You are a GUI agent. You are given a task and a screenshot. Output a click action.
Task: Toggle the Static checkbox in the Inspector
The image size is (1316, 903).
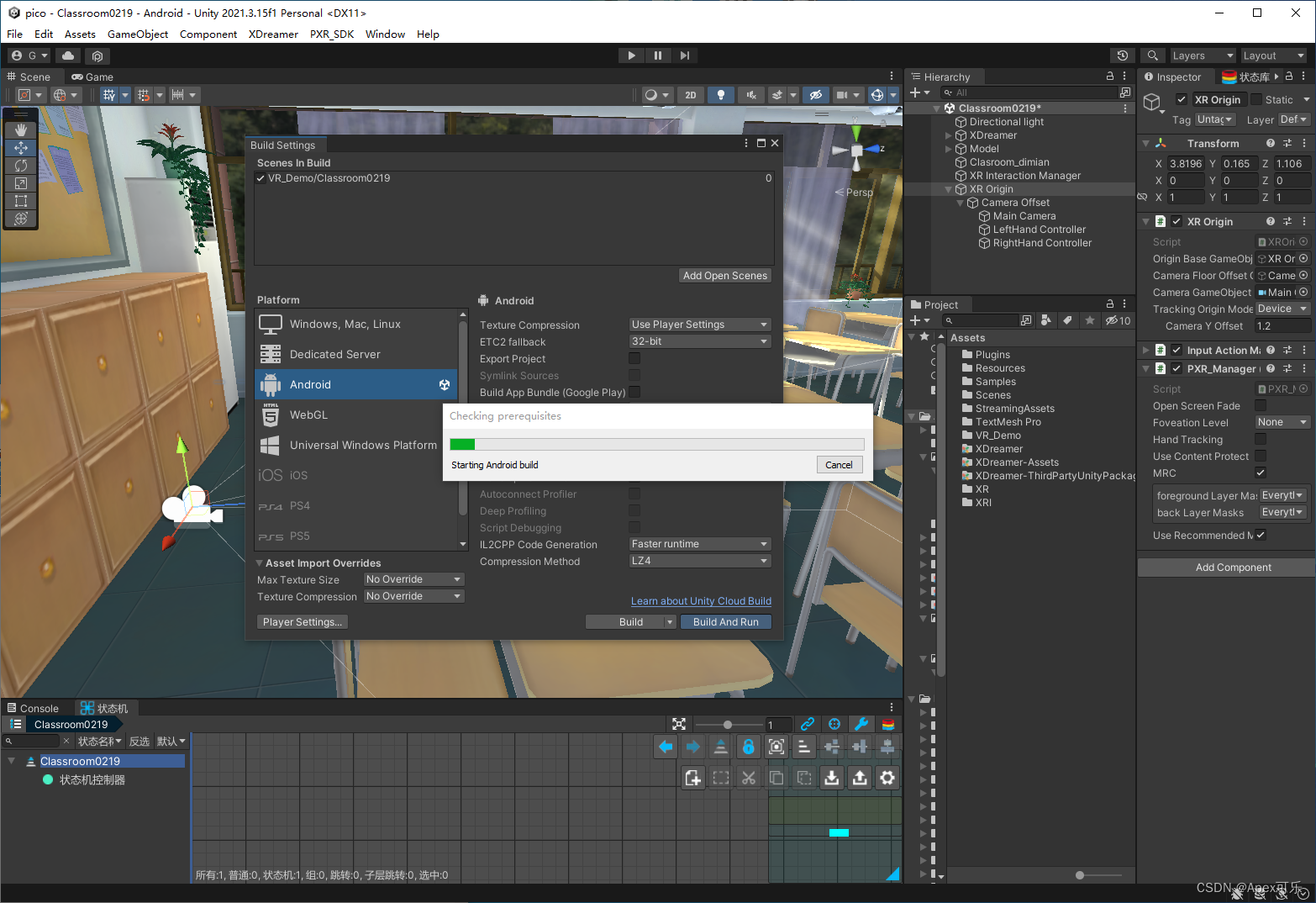(x=1256, y=100)
